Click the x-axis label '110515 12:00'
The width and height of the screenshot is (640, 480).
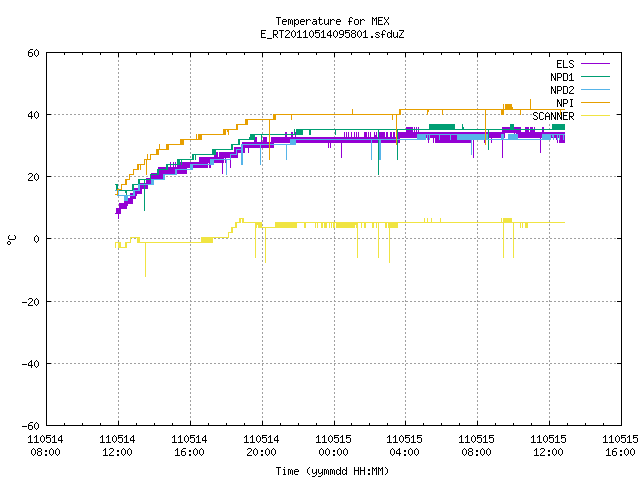point(548,446)
